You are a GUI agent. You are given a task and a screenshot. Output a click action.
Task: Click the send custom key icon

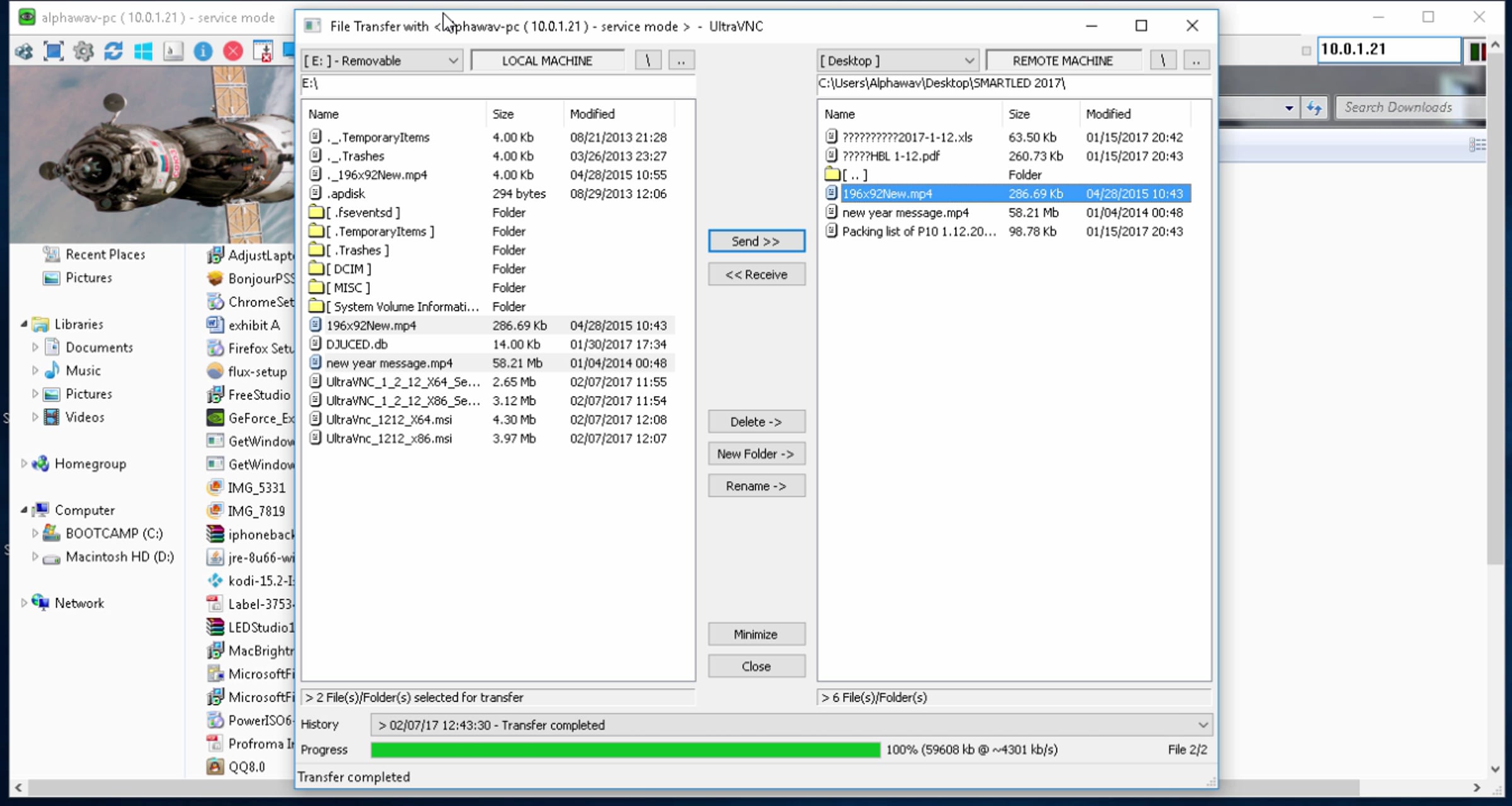point(173,51)
